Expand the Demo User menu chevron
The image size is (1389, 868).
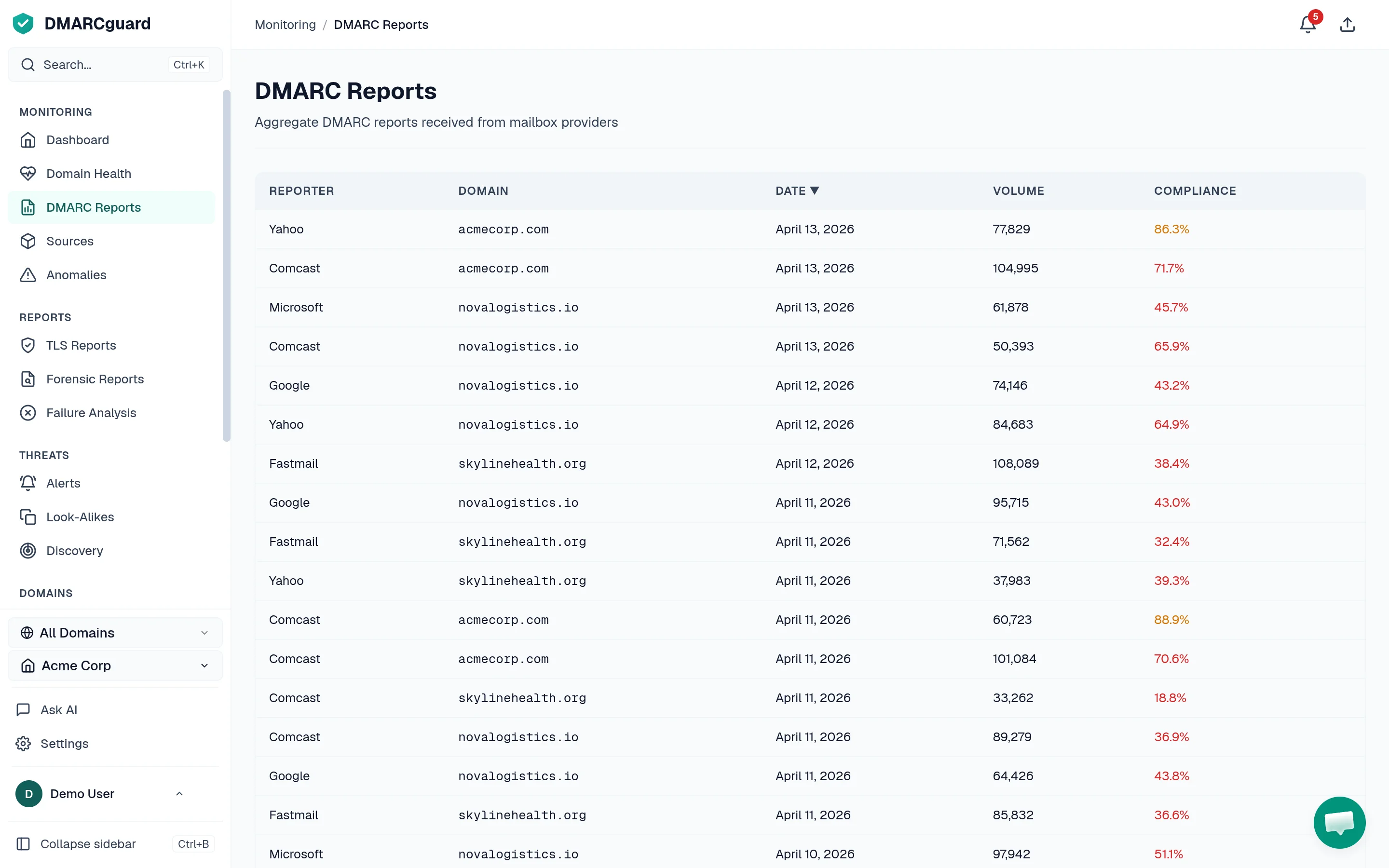[179, 794]
